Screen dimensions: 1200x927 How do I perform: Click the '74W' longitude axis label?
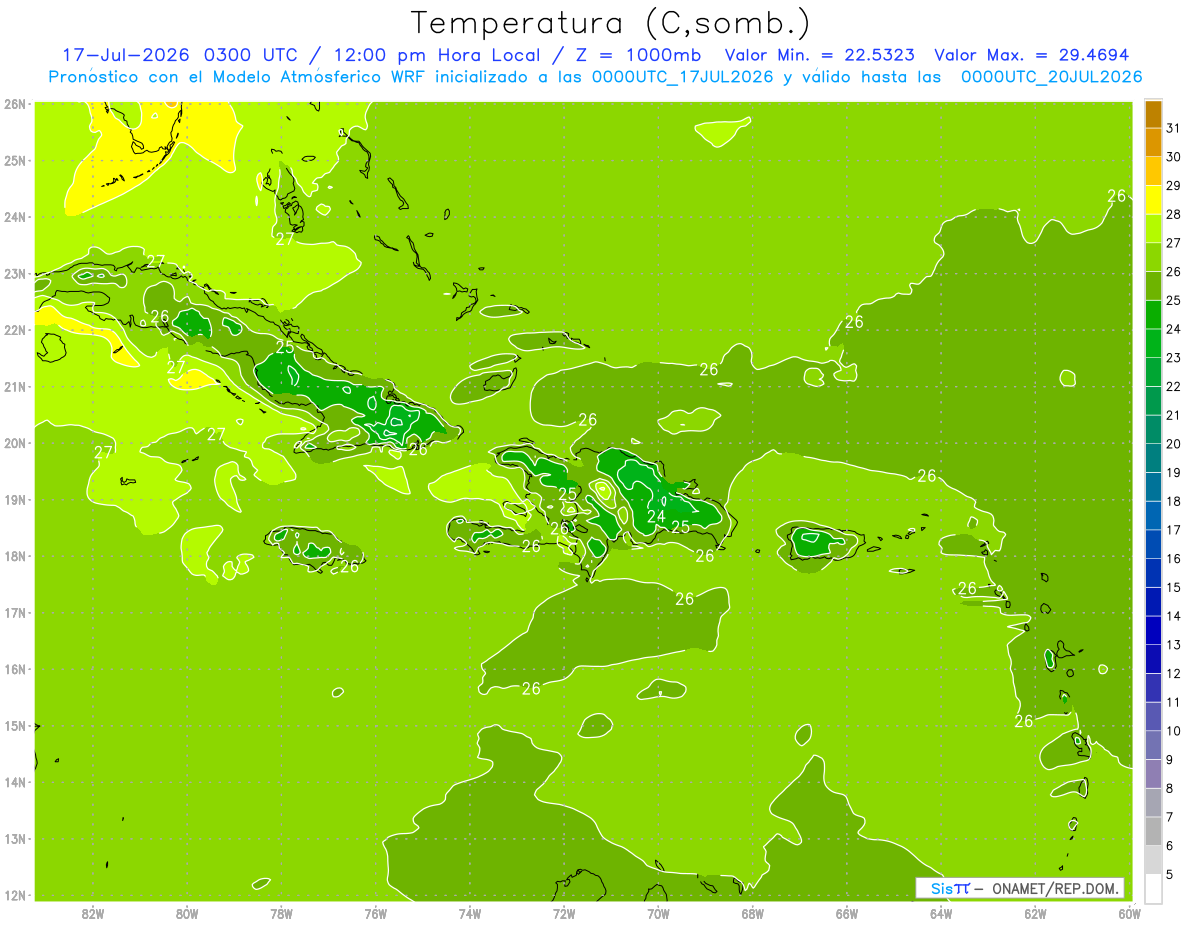click(470, 913)
